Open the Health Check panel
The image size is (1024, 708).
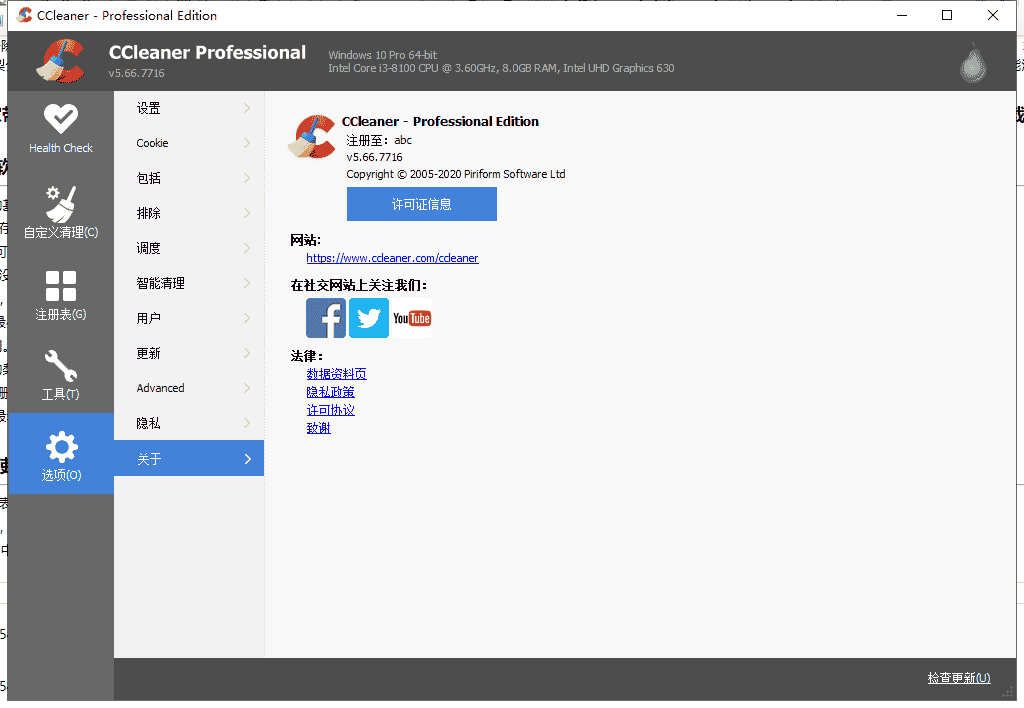61,128
